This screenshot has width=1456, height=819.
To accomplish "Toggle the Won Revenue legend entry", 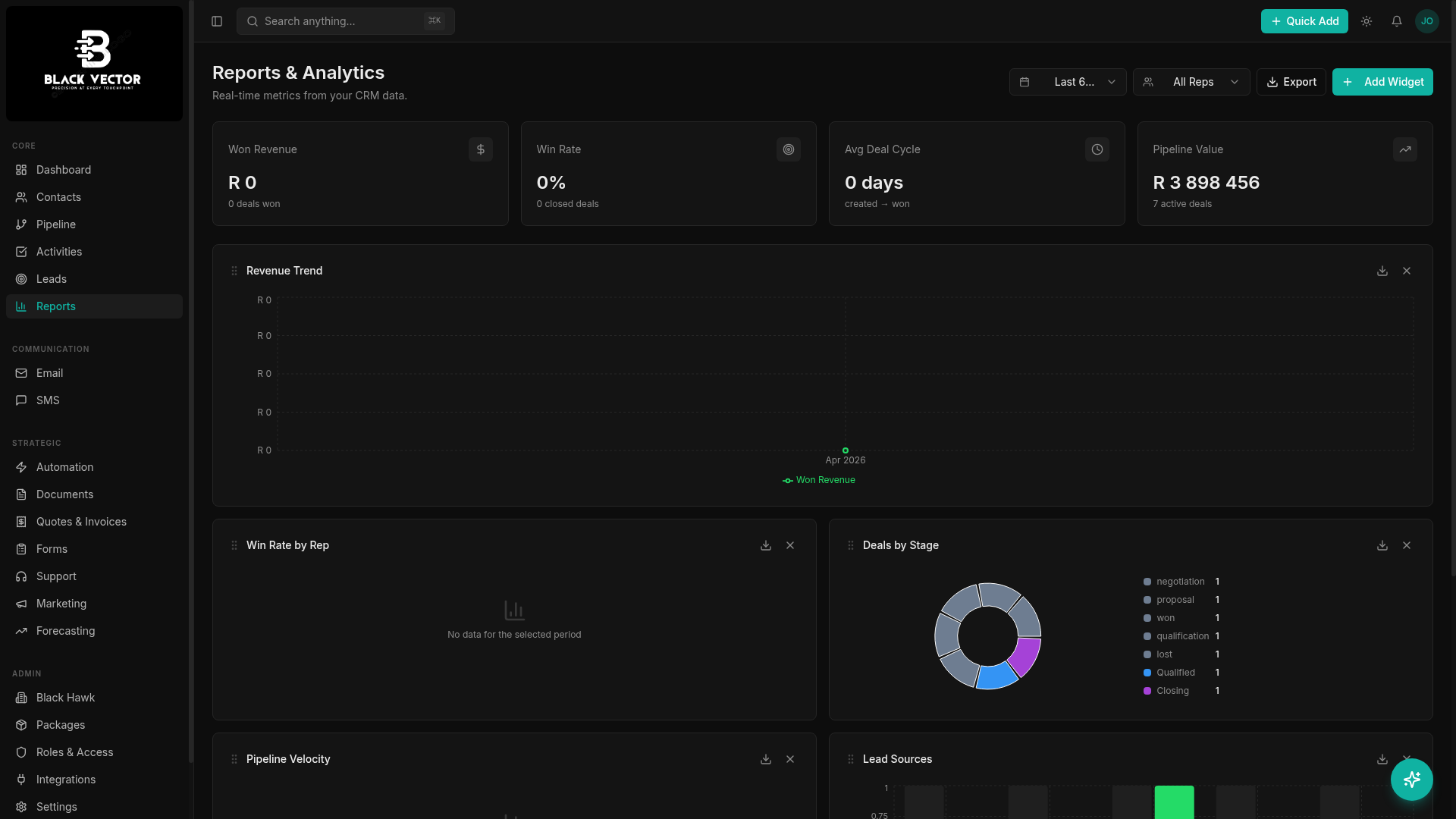I will (819, 480).
